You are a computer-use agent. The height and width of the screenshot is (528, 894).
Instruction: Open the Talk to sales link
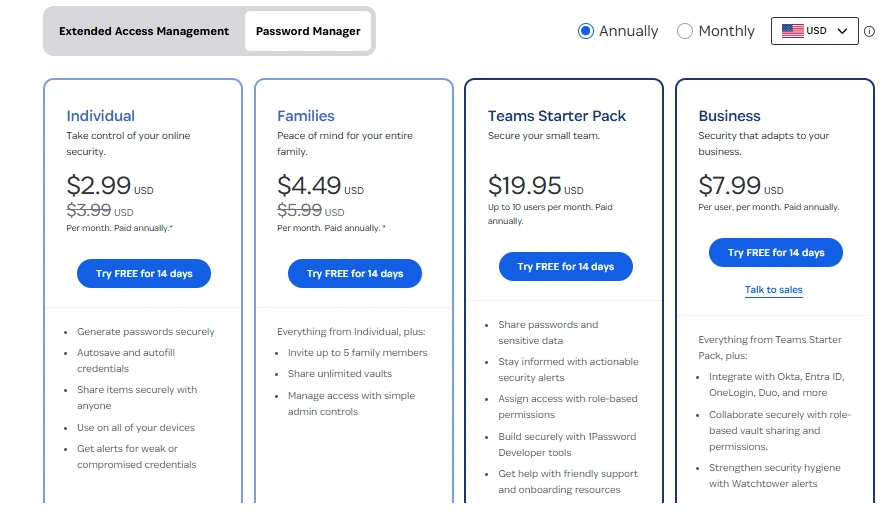pyautogui.click(x=774, y=290)
